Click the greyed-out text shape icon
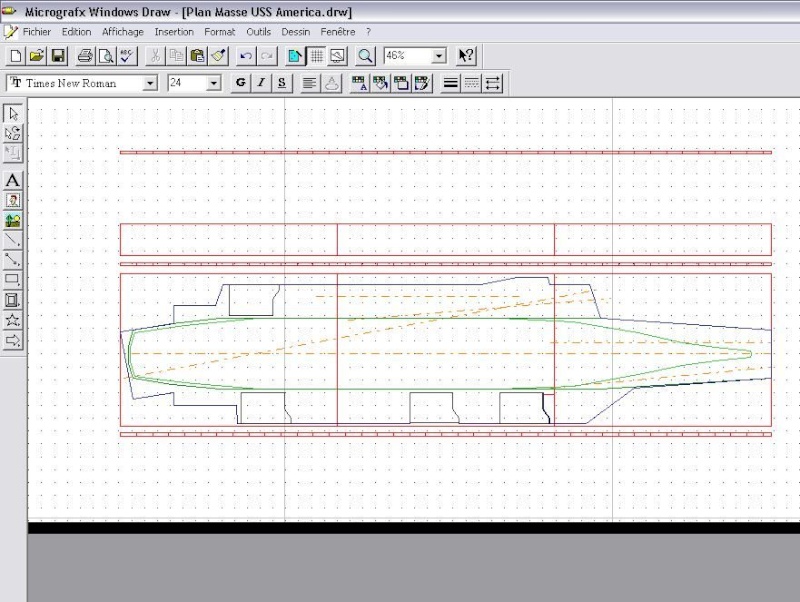 (332, 83)
